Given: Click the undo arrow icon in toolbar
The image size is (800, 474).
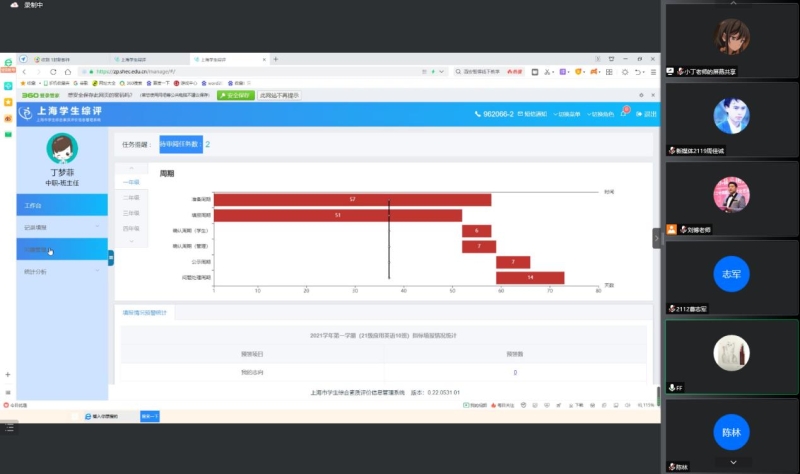Looking at the screenshot, I should pyautogui.click(x=638, y=72).
